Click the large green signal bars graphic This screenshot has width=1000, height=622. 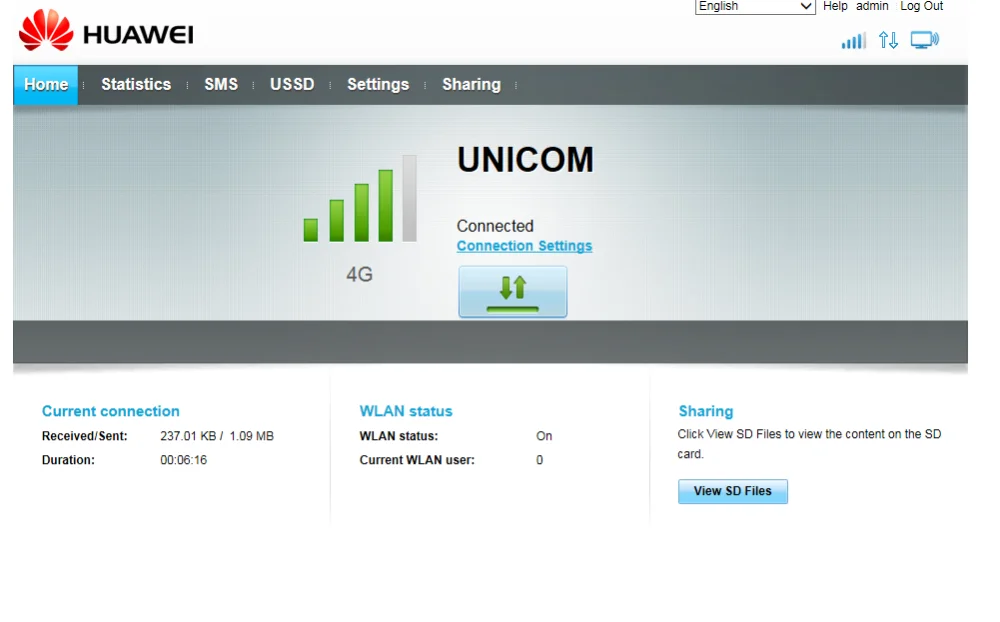click(360, 198)
